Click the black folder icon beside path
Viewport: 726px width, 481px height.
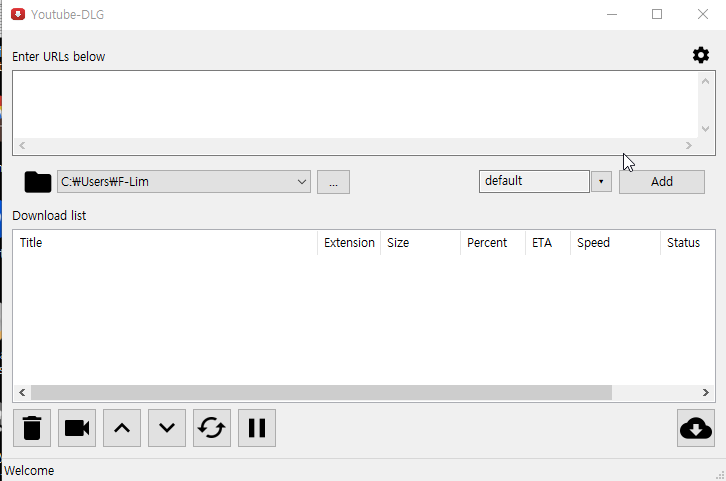coord(38,182)
